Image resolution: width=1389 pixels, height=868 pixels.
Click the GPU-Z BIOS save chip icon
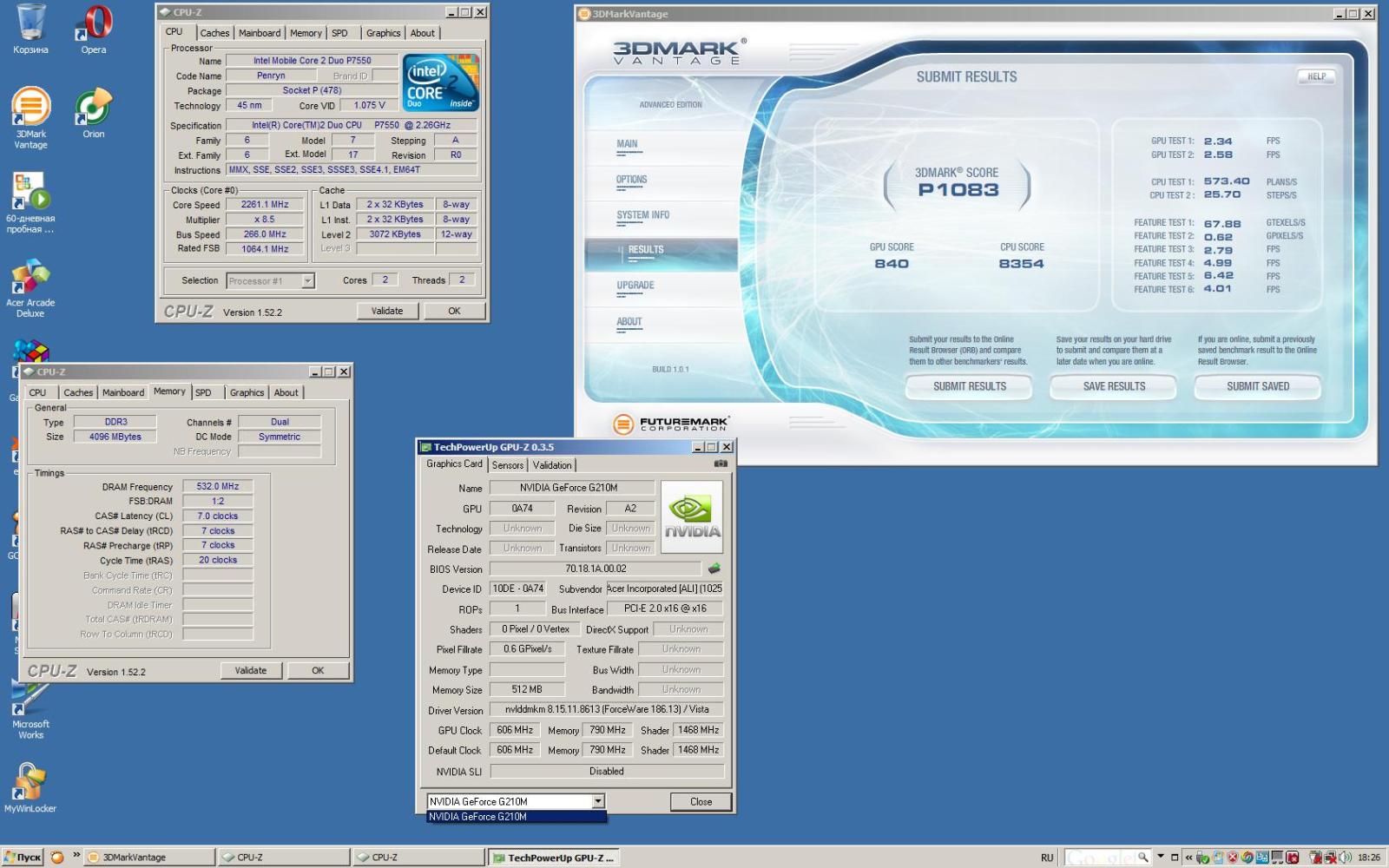[714, 569]
